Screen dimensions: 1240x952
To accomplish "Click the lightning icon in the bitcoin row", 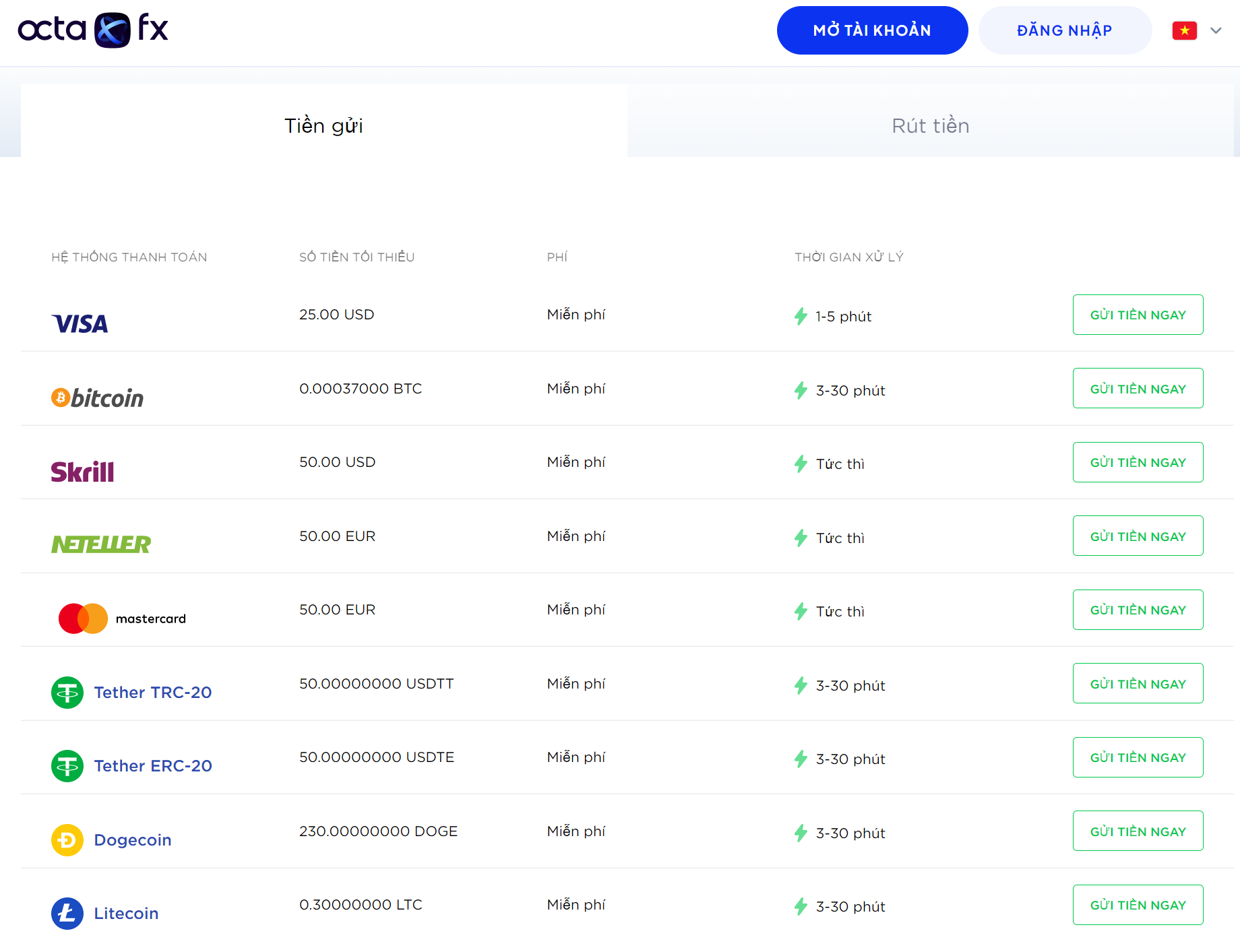I will [x=801, y=390].
